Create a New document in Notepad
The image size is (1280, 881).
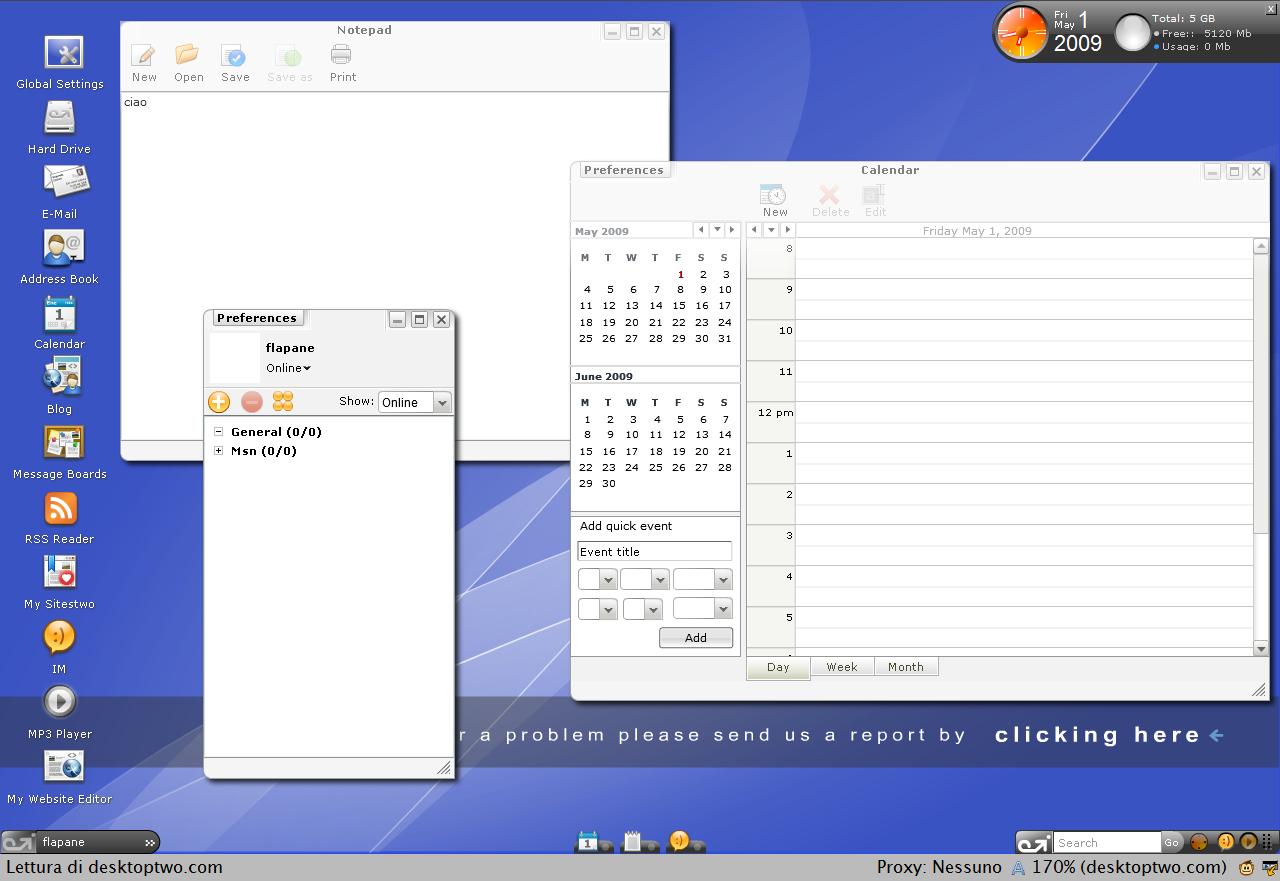tap(144, 62)
